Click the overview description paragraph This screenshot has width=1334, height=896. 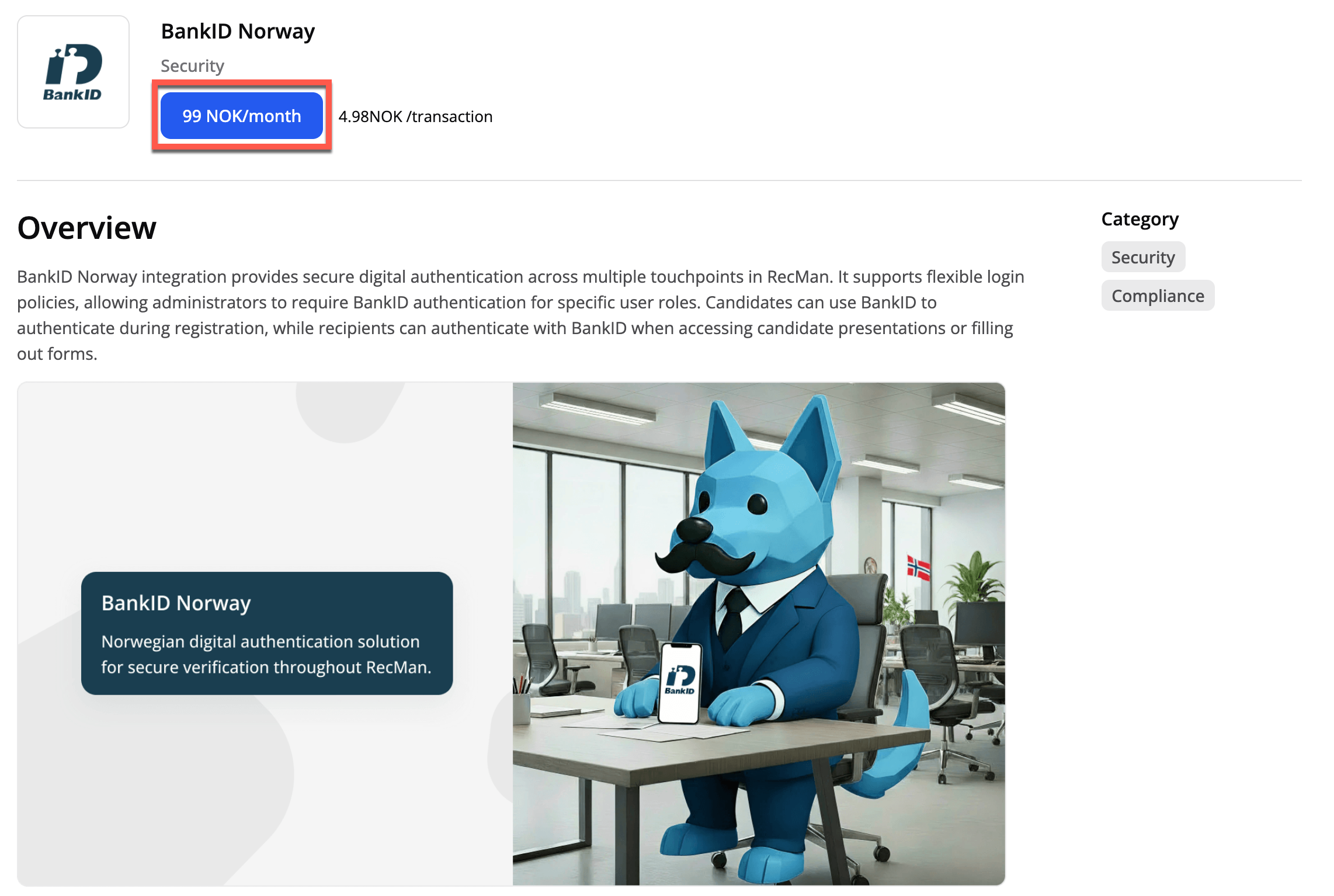tap(521, 315)
